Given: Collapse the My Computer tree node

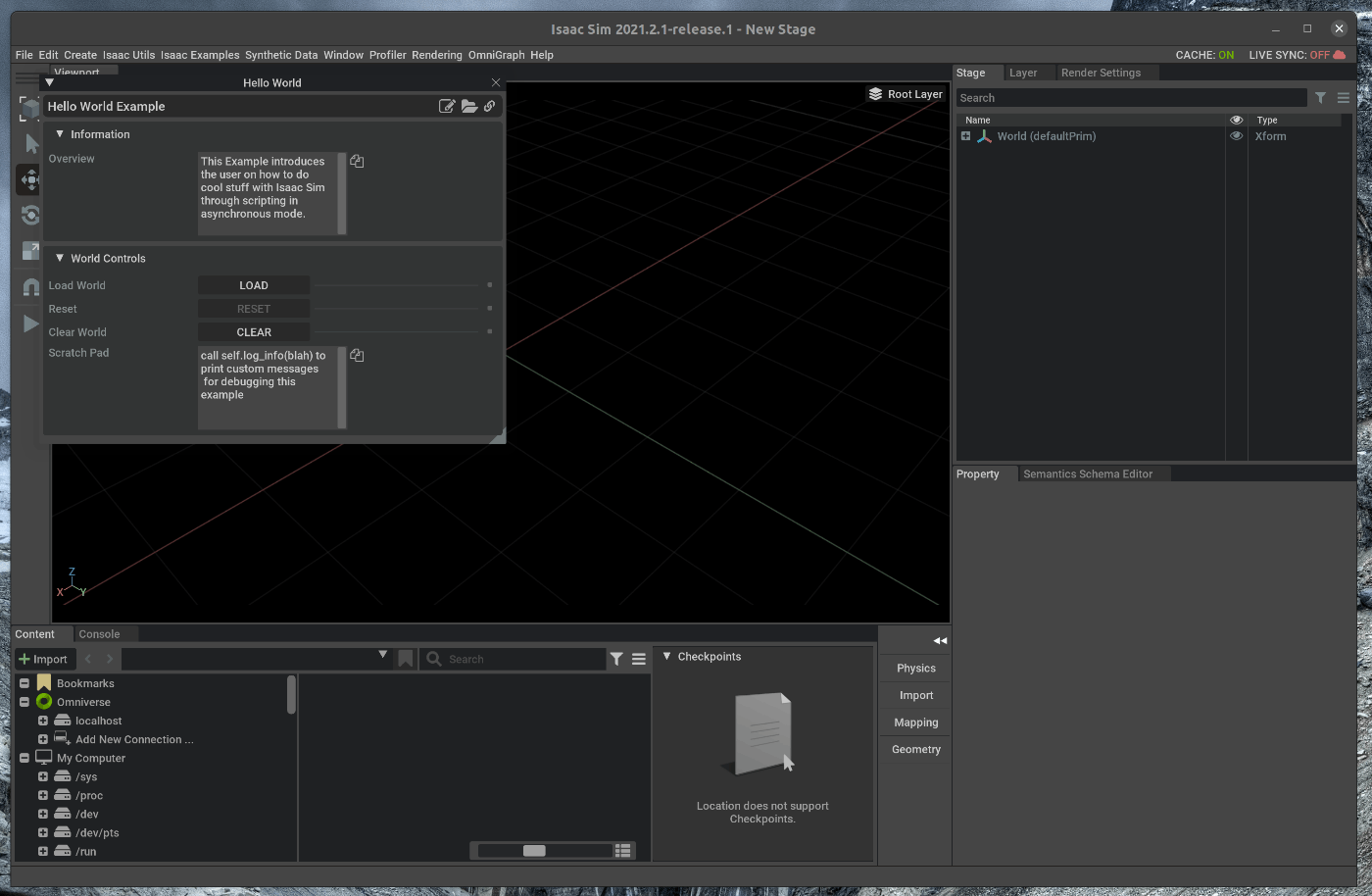Looking at the screenshot, I should 24,758.
